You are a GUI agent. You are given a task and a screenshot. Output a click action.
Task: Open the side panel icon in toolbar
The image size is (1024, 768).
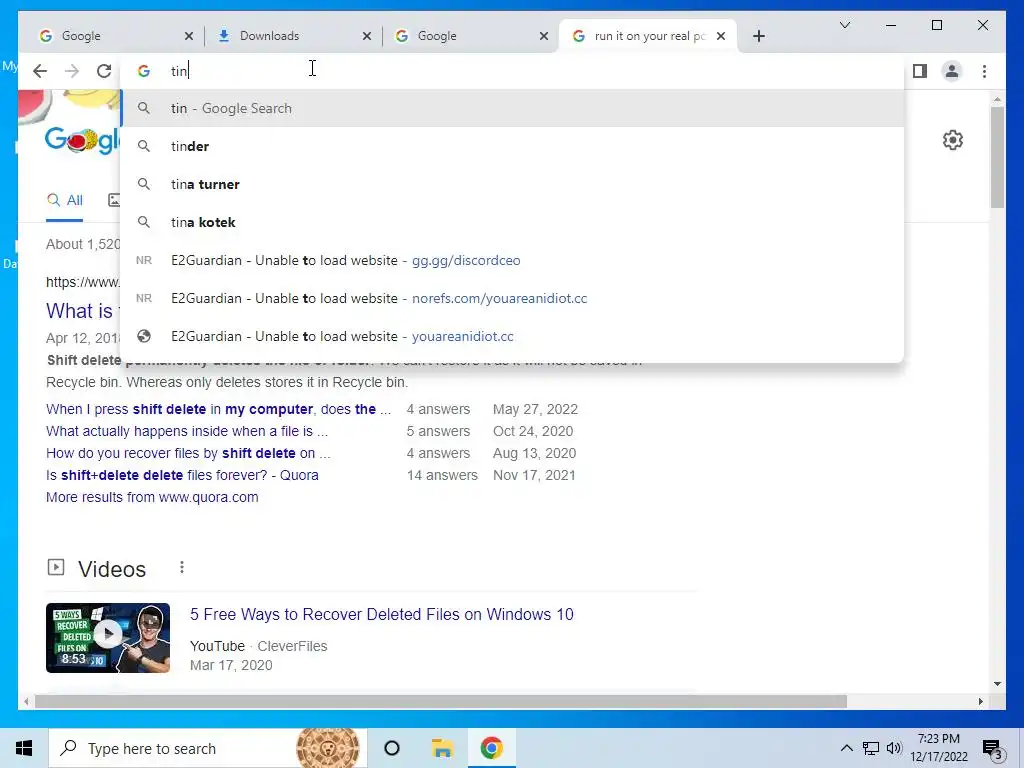(x=920, y=71)
